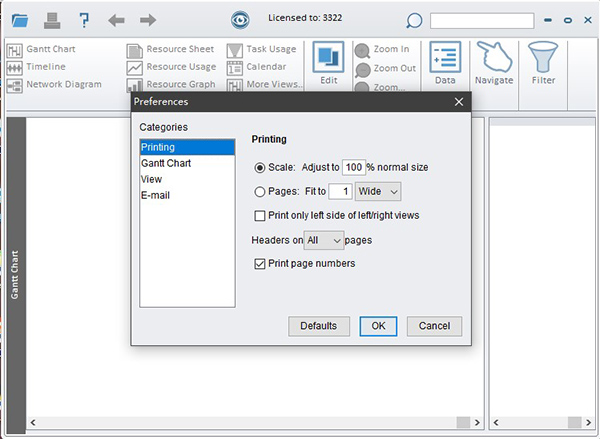The height and width of the screenshot is (439, 600).
Task: Click the scale percentage field
Action: (x=354, y=168)
